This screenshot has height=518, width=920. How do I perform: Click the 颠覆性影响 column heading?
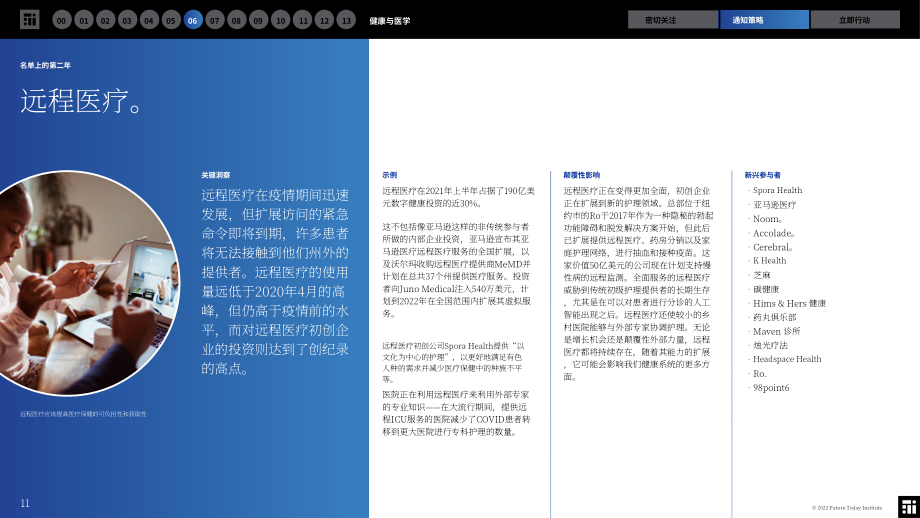point(581,175)
